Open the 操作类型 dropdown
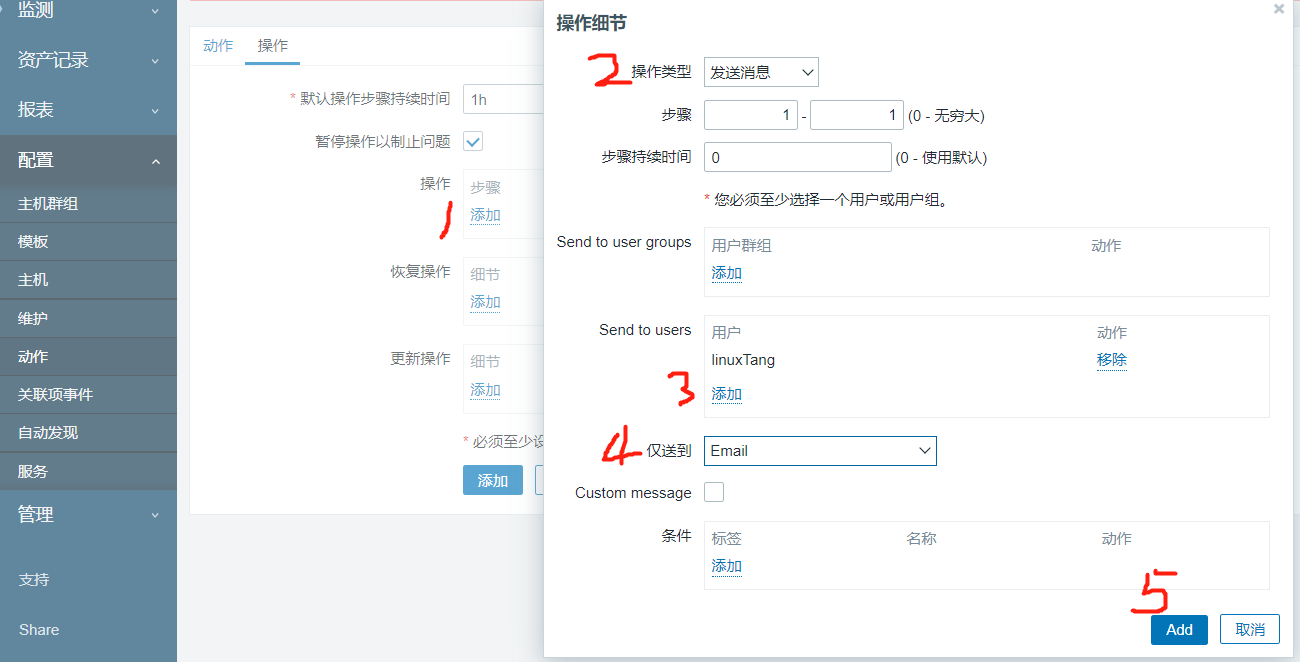This screenshot has height=662, width=1300. [761, 72]
